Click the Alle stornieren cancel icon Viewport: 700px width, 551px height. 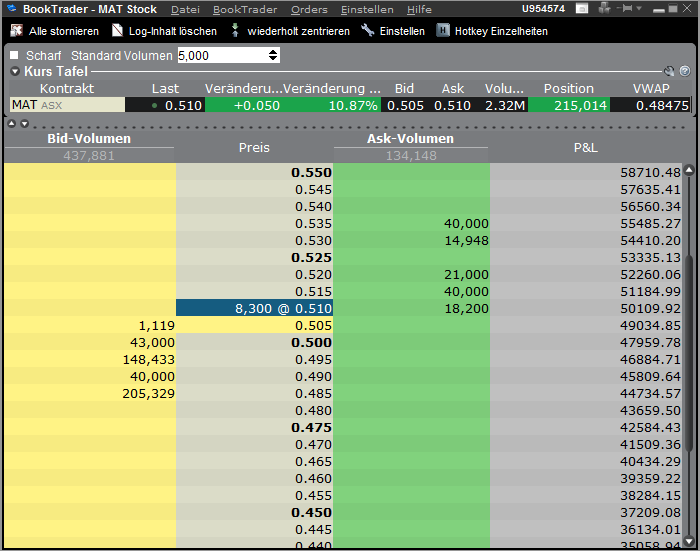[x=17, y=30]
